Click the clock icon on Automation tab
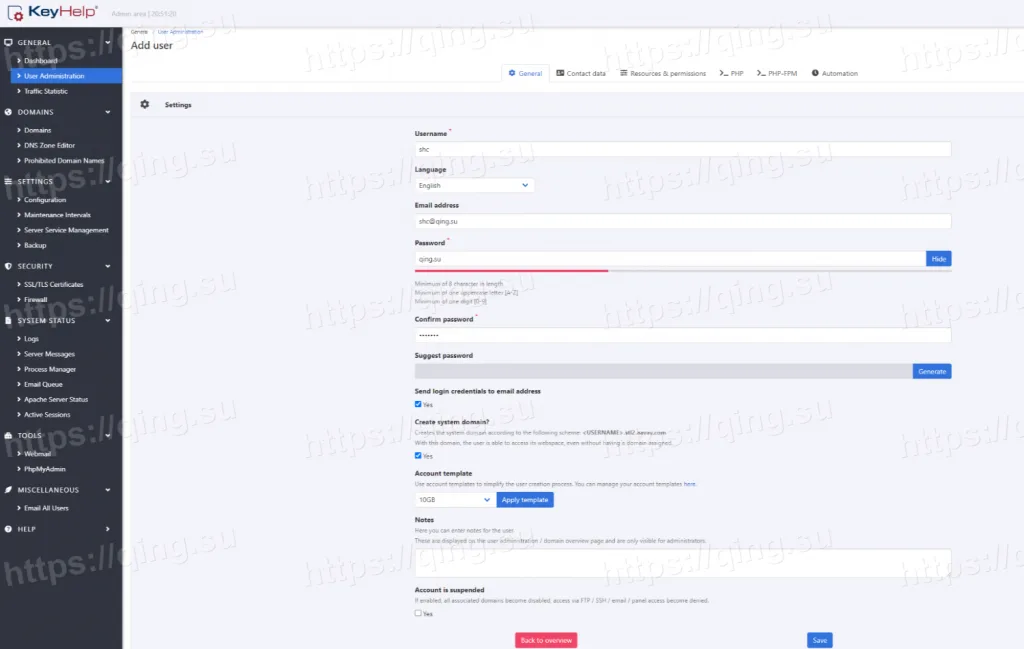This screenshot has height=649, width=1024. click(815, 73)
